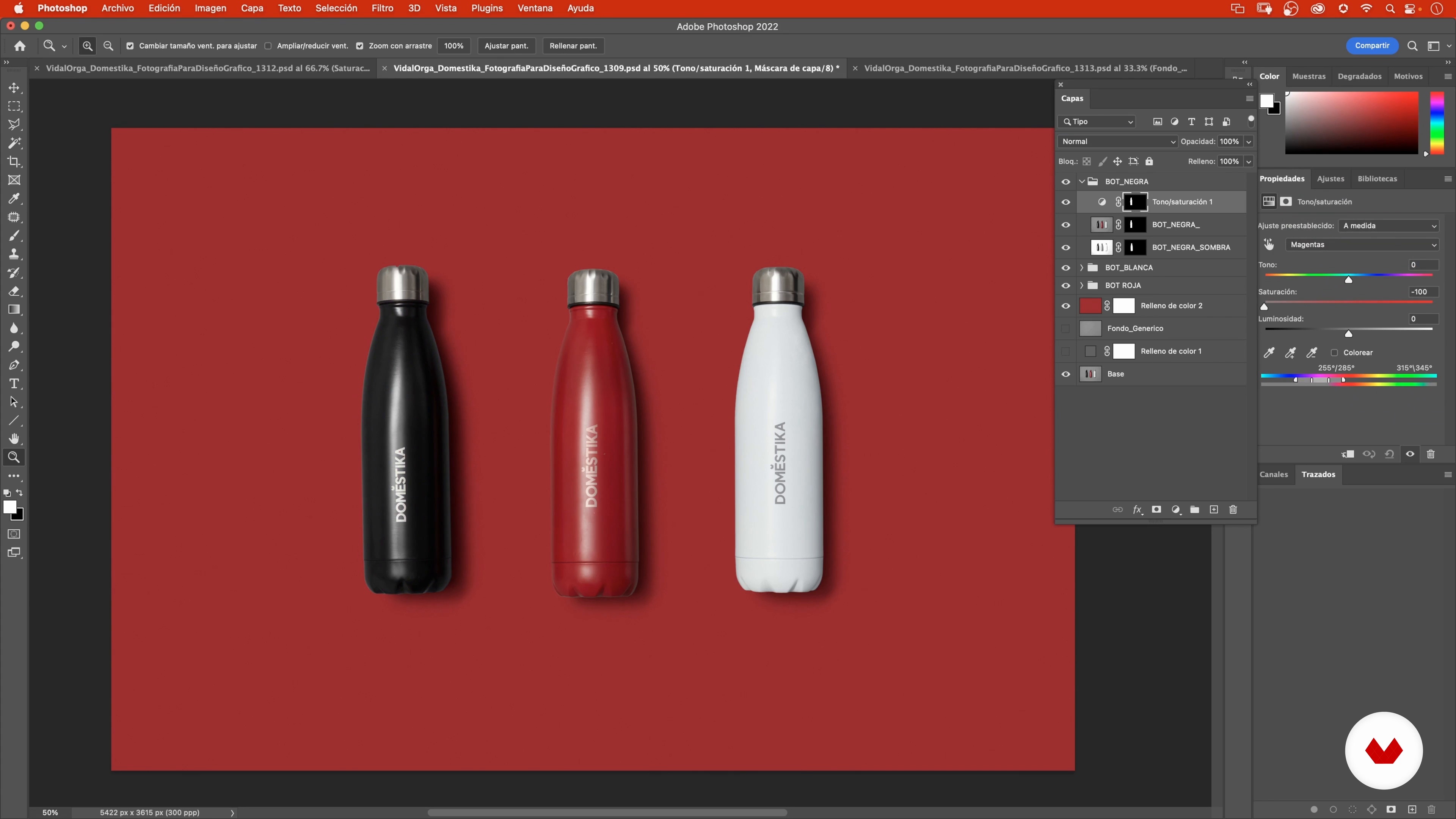The image size is (1456, 819).
Task: Enable 'Ampliar/reducir vent.' checkbox
Action: [x=268, y=46]
